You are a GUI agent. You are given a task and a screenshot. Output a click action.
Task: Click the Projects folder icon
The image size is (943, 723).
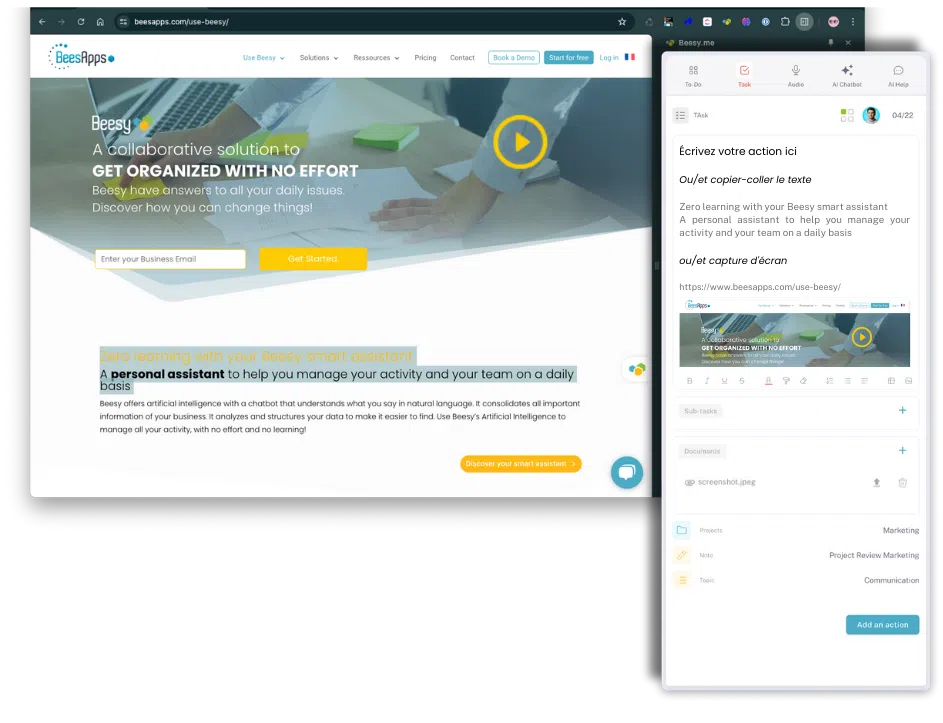(681, 530)
